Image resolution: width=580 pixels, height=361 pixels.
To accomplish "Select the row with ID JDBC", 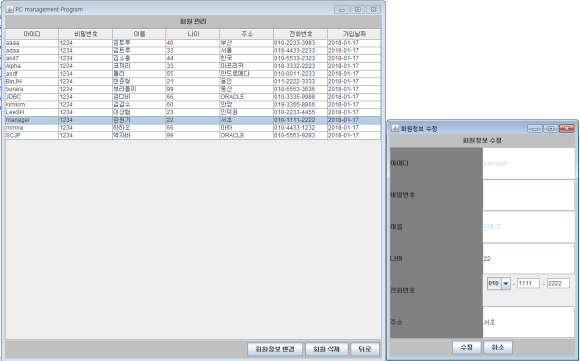I will tap(193, 97).
